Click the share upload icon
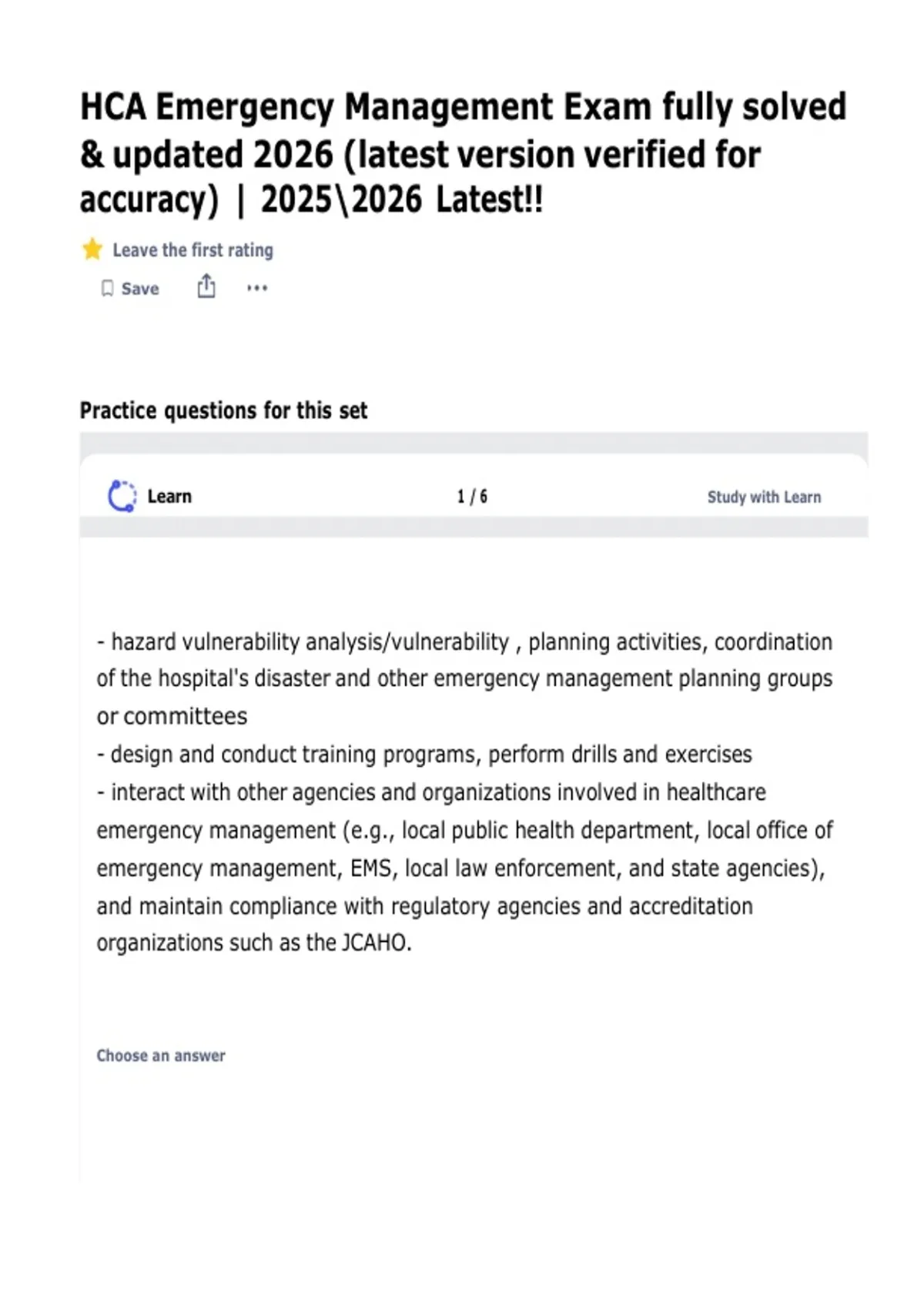Image resolution: width=924 pixels, height=1309 pixels. 206,286
